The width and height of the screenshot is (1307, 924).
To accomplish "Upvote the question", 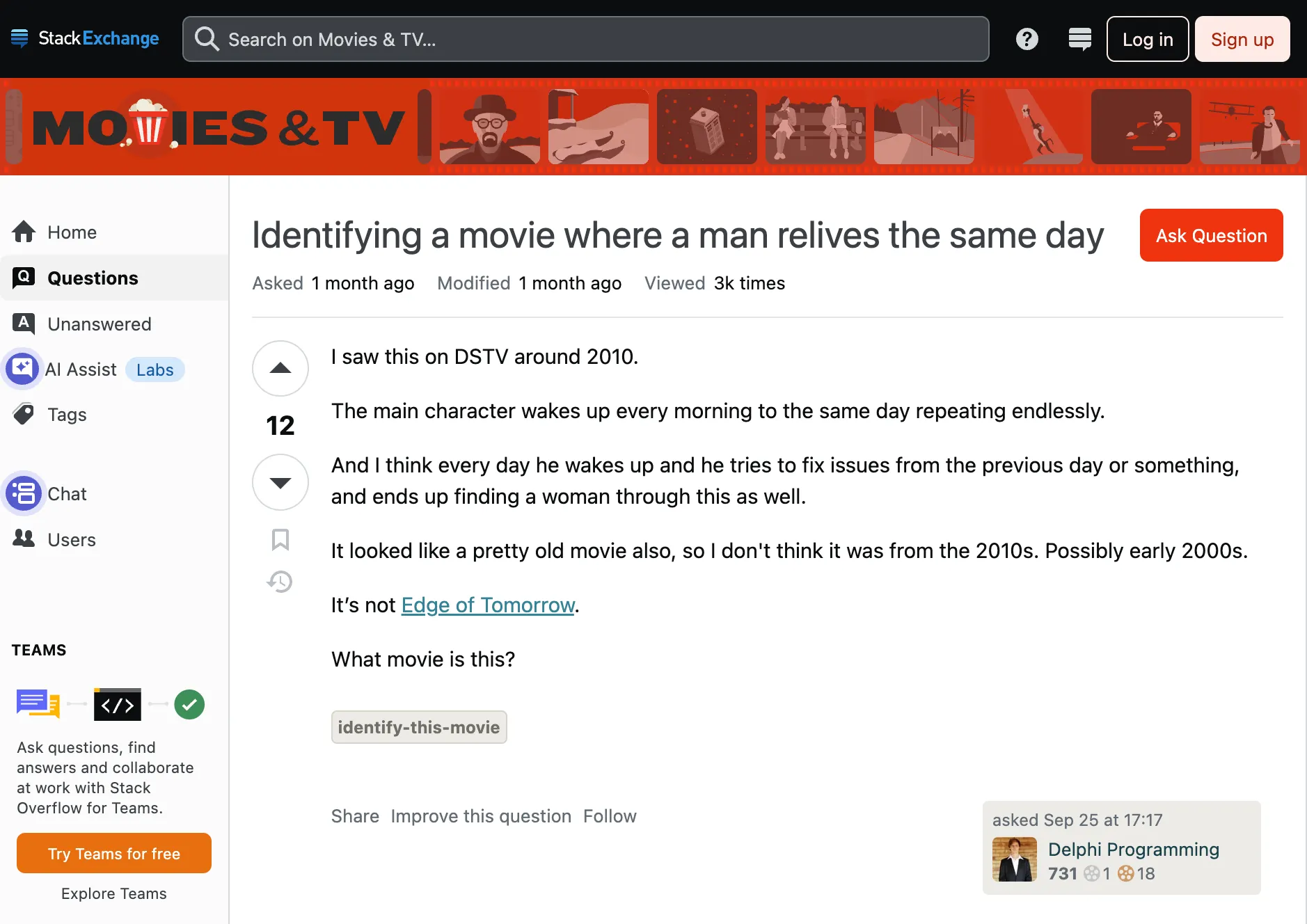I will coord(280,368).
